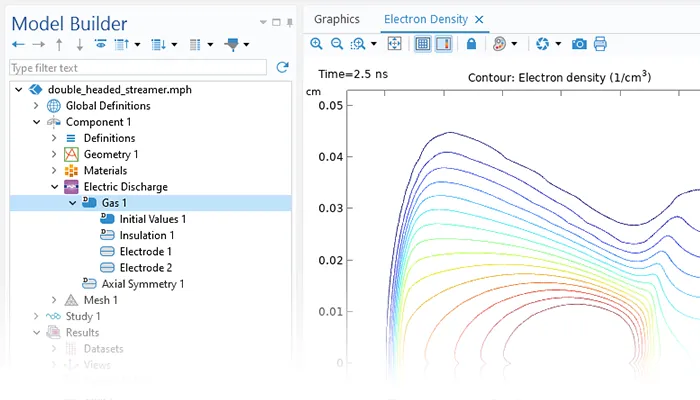Toggle the view lock icon
The width and height of the screenshot is (700, 400).
(x=471, y=44)
